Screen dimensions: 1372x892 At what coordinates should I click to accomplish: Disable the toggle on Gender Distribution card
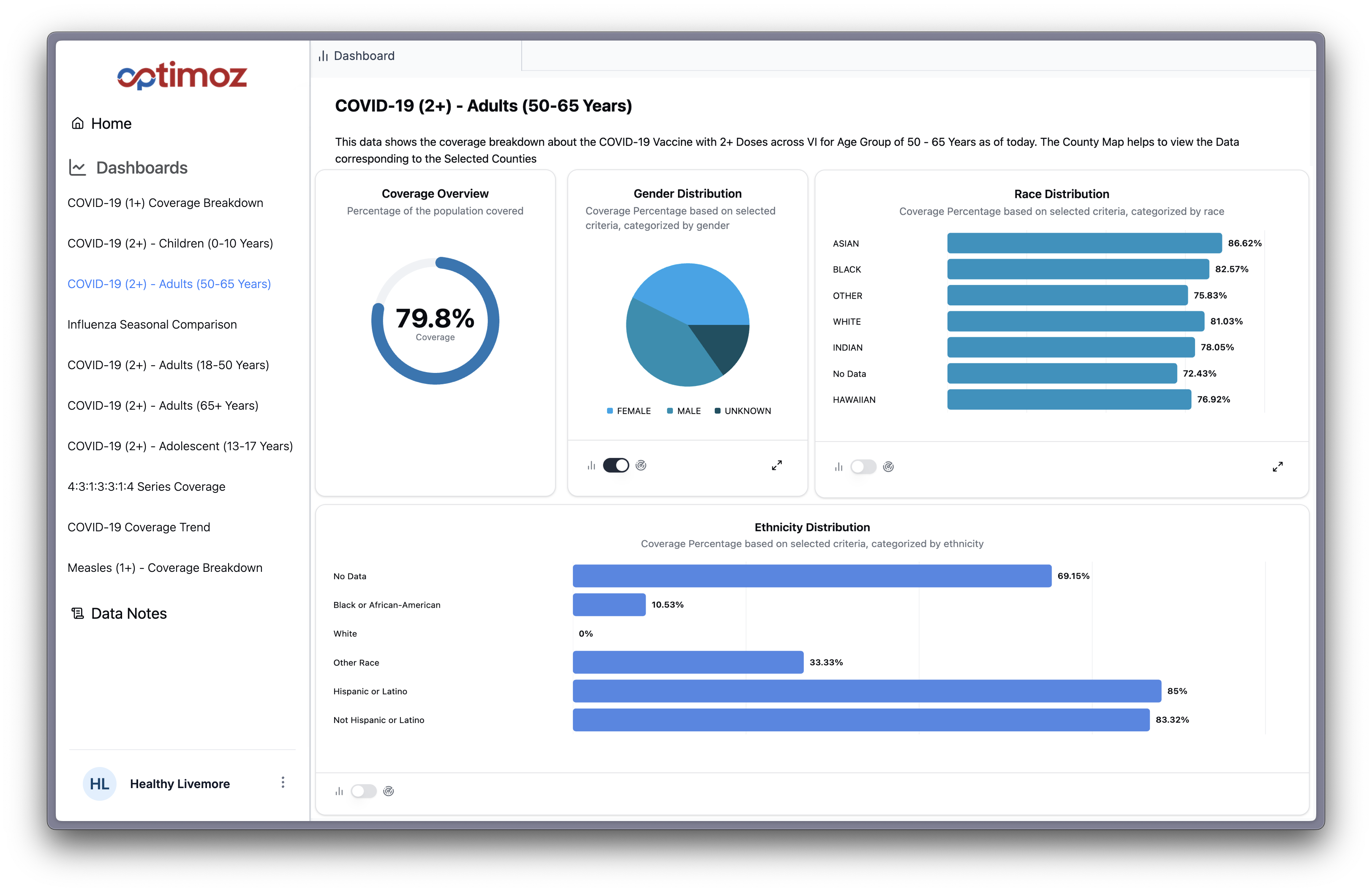point(616,465)
